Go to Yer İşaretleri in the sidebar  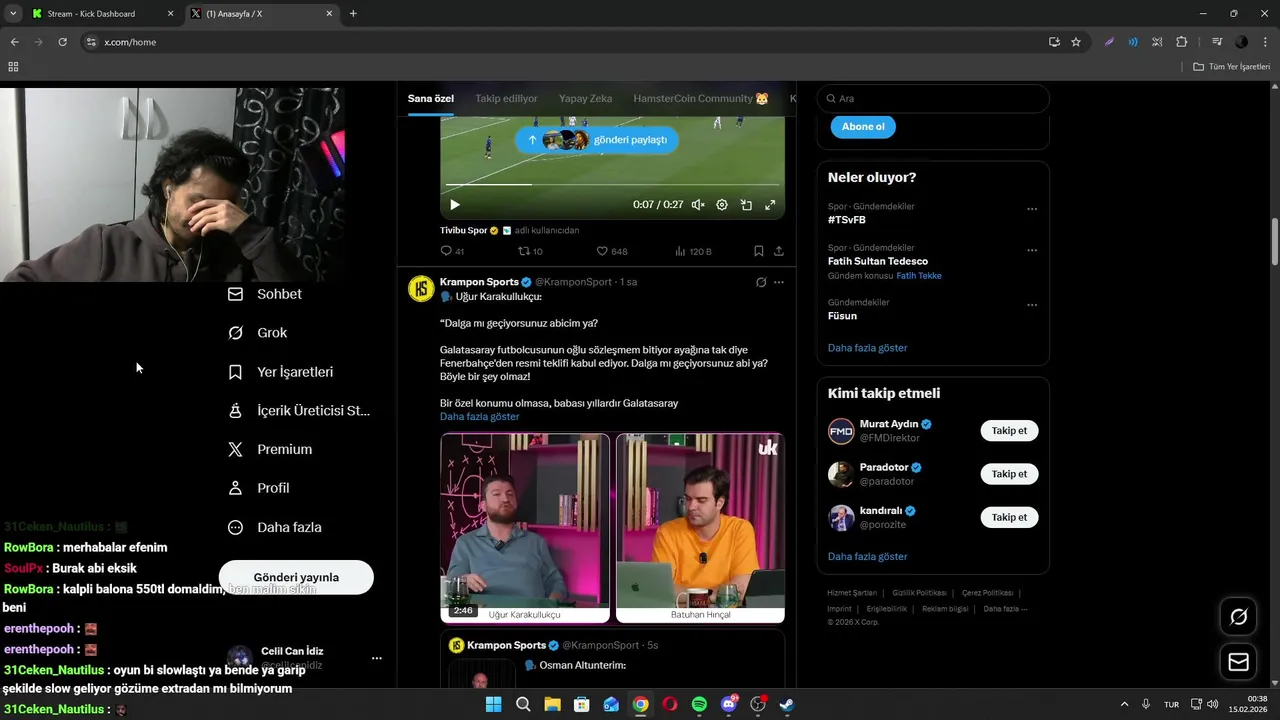[281, 372]
